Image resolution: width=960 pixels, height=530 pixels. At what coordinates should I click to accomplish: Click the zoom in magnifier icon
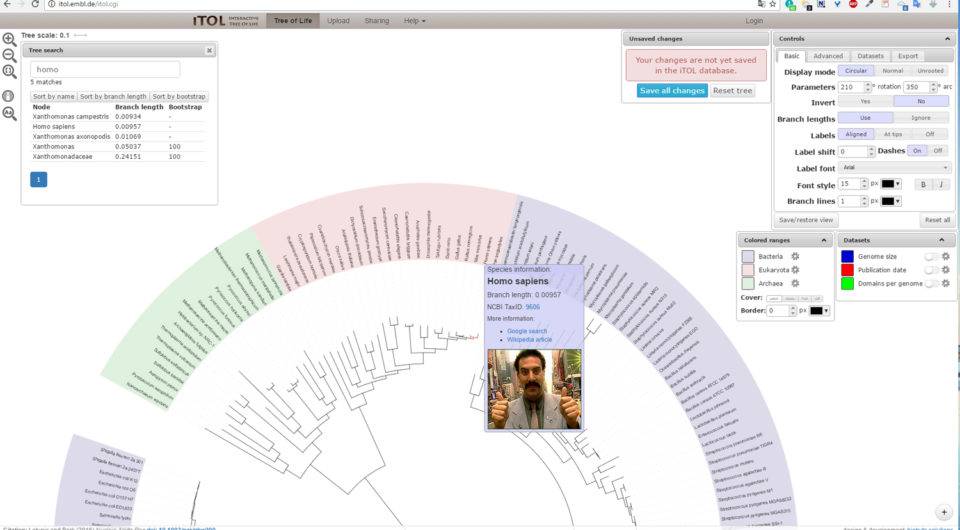pyautogui.click(x=9, y=39)
